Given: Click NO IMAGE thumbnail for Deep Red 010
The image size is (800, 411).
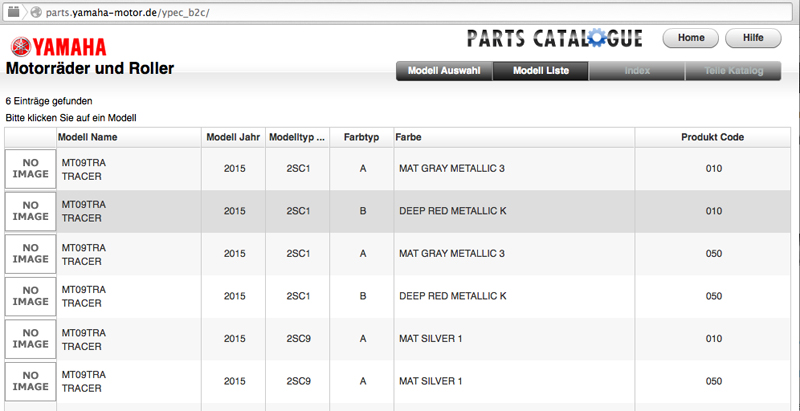Looking at the screenshot, I should click(x=30, y=211).
